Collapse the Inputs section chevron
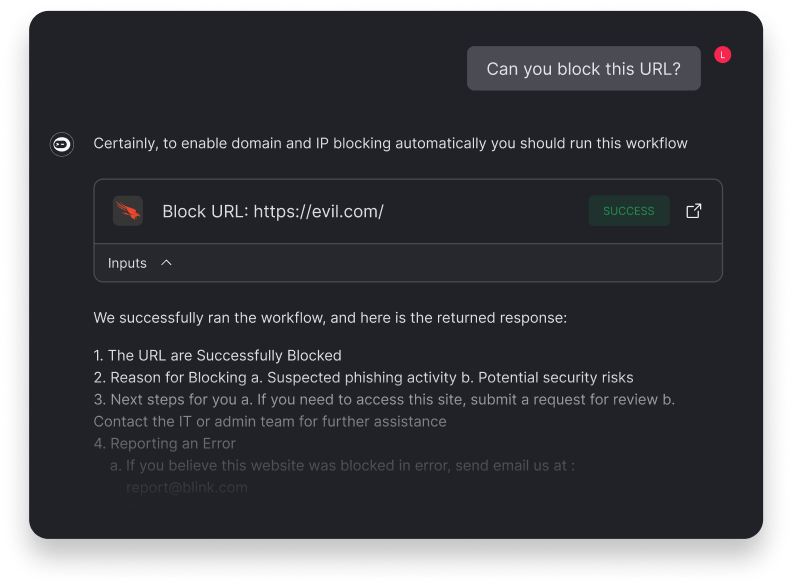 [x=167, y=263]
